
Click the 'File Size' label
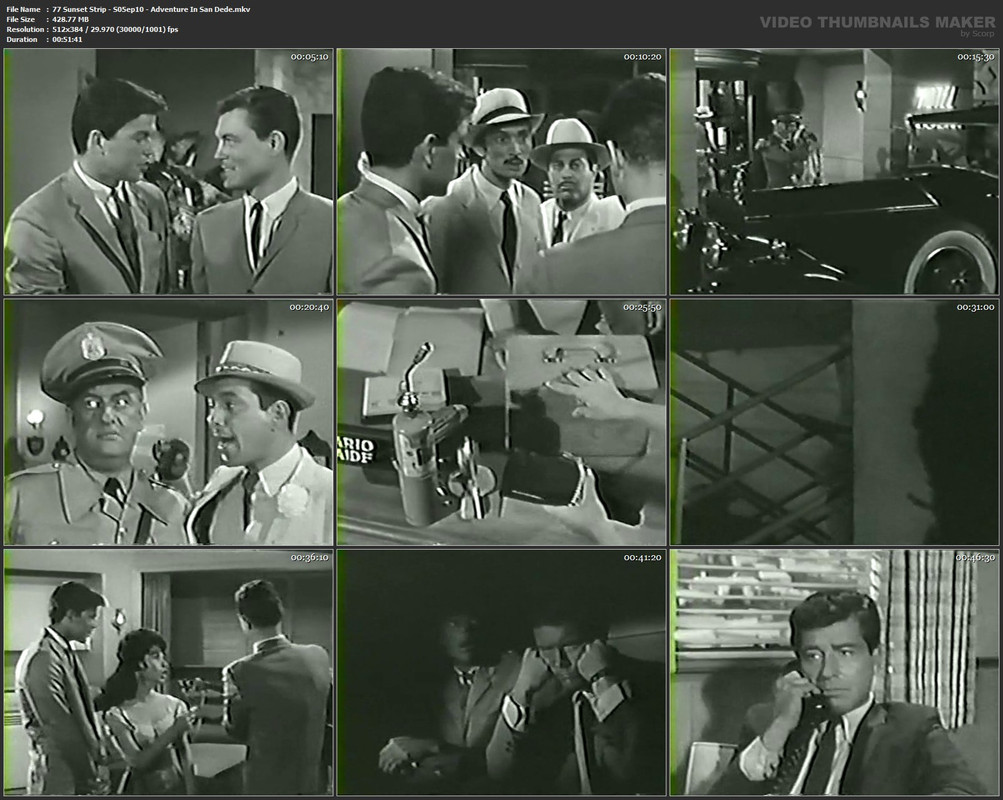pyautogui.click(x=20, y=19)
